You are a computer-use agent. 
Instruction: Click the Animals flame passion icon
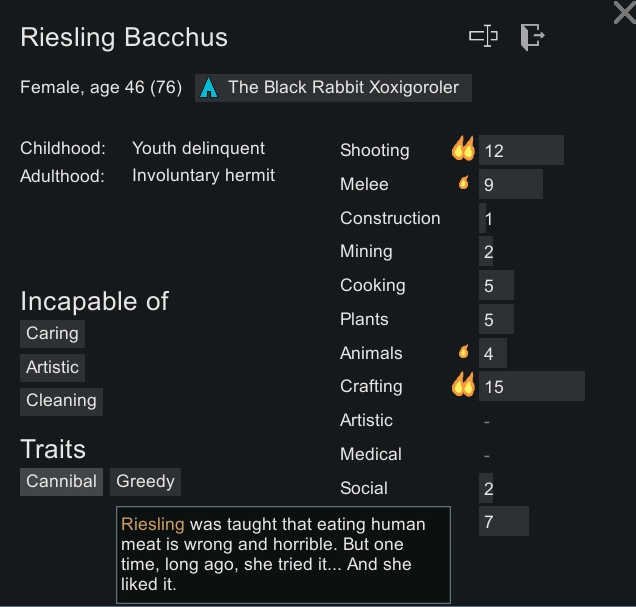[463, 352]
